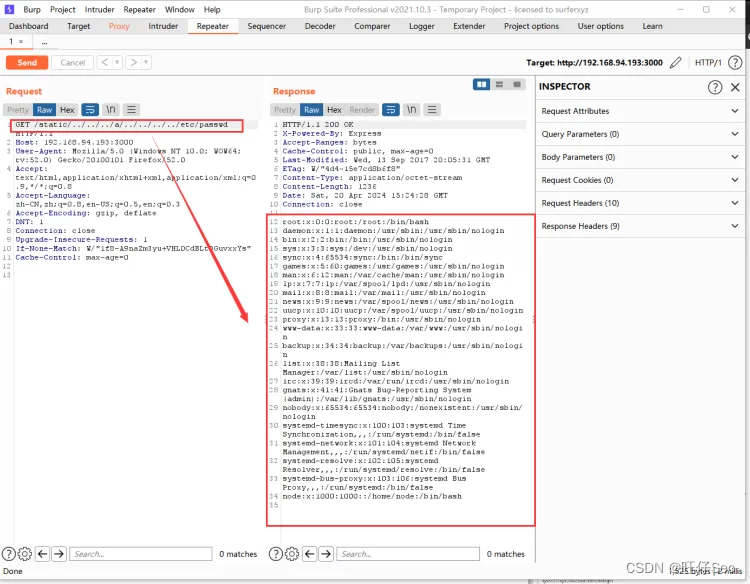
Task: Toggle non-printable chars \n in Response panel
Action: pos(411,110)
